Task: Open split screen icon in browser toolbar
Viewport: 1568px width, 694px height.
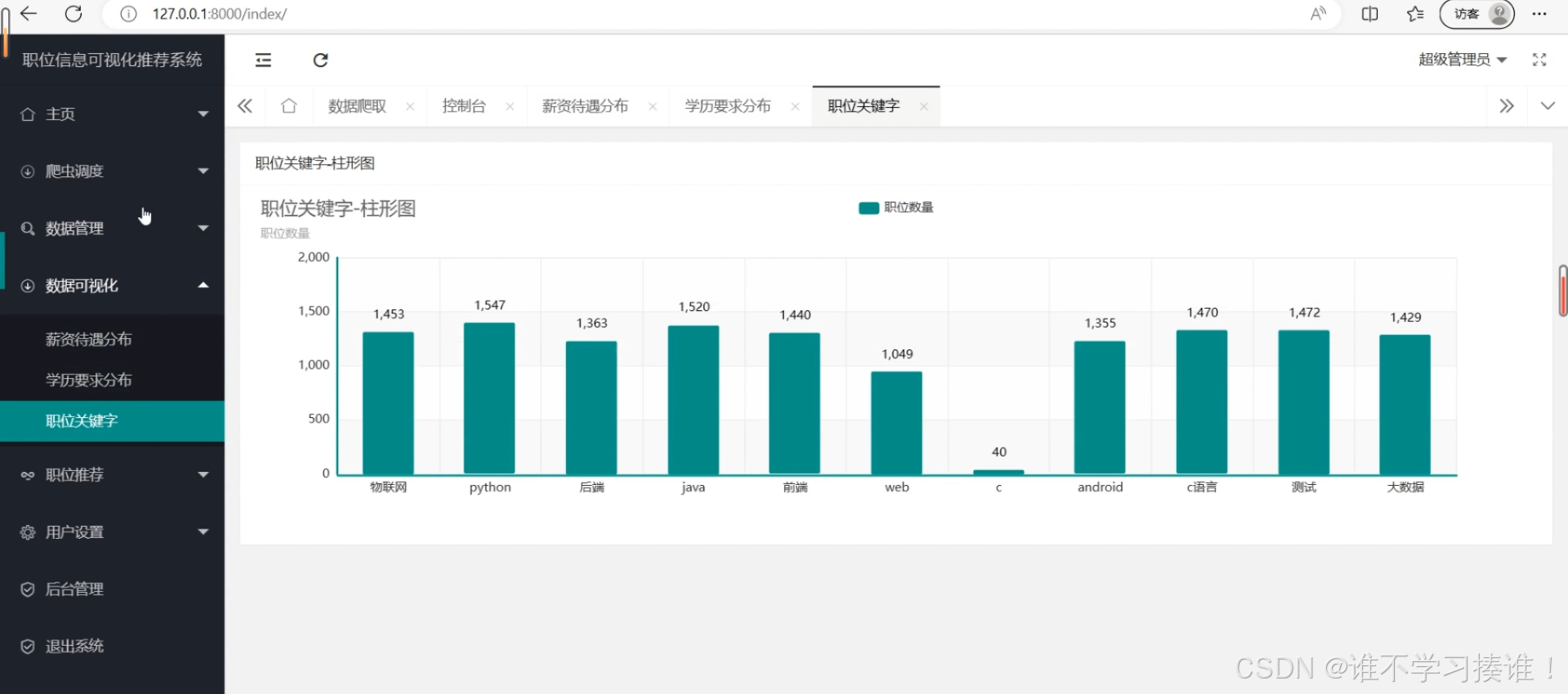Action: pyautogui.click(x=1370, y=14)
